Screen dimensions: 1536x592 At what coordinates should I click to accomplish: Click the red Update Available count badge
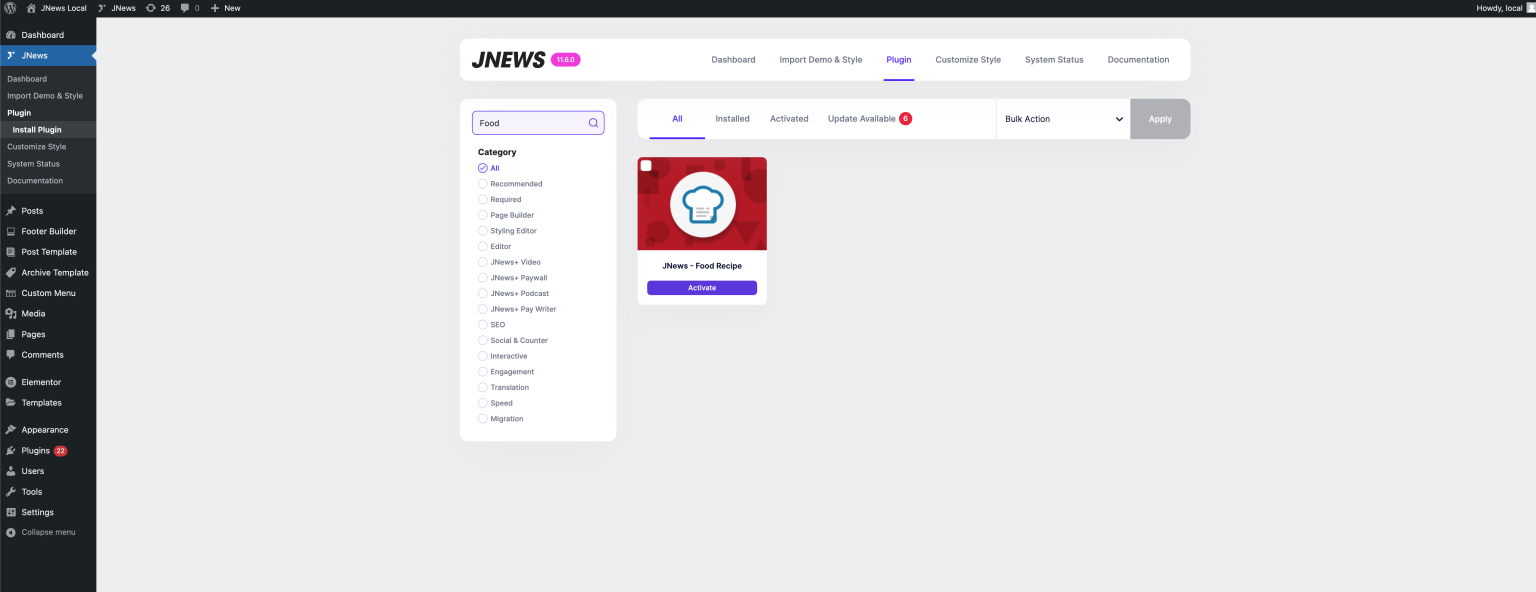(x=905, y=118)
